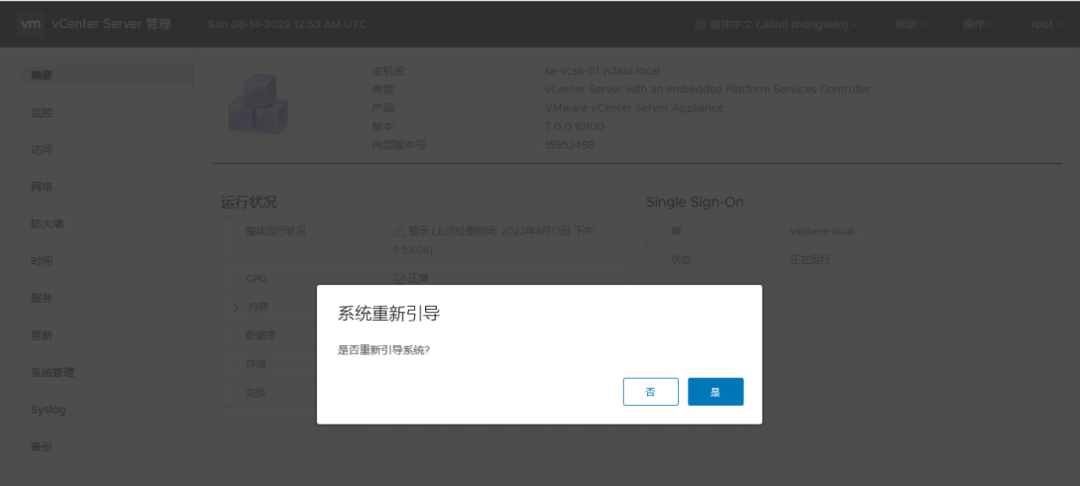Click the warning triangle icon
The image size is (1080, 486).
[399, 231]
